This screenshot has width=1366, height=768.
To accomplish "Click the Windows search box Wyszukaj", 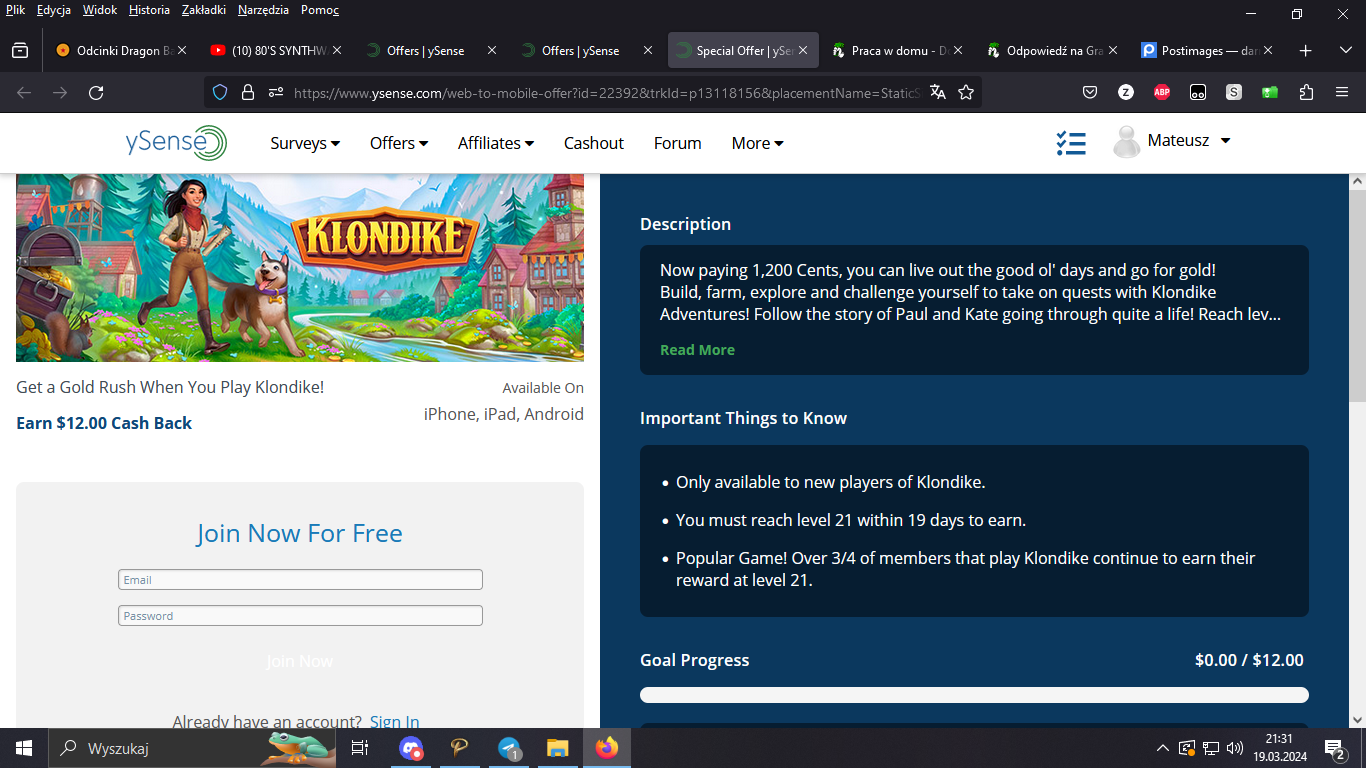I will pyautogui.click(x=192, y=748).
